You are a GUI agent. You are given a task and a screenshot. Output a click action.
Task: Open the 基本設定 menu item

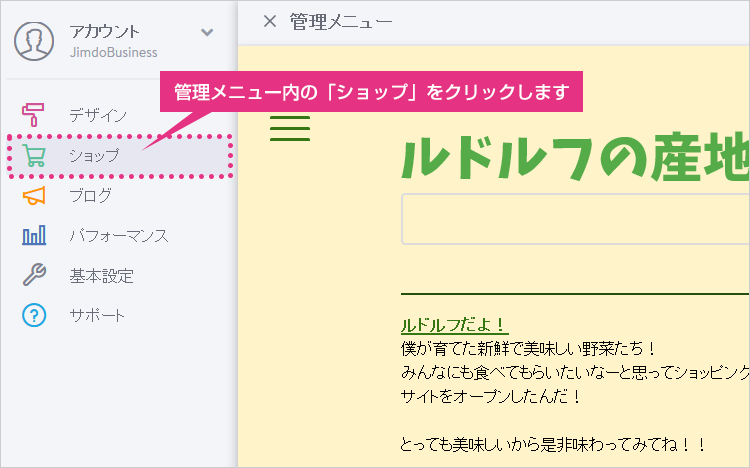point(101,276)
